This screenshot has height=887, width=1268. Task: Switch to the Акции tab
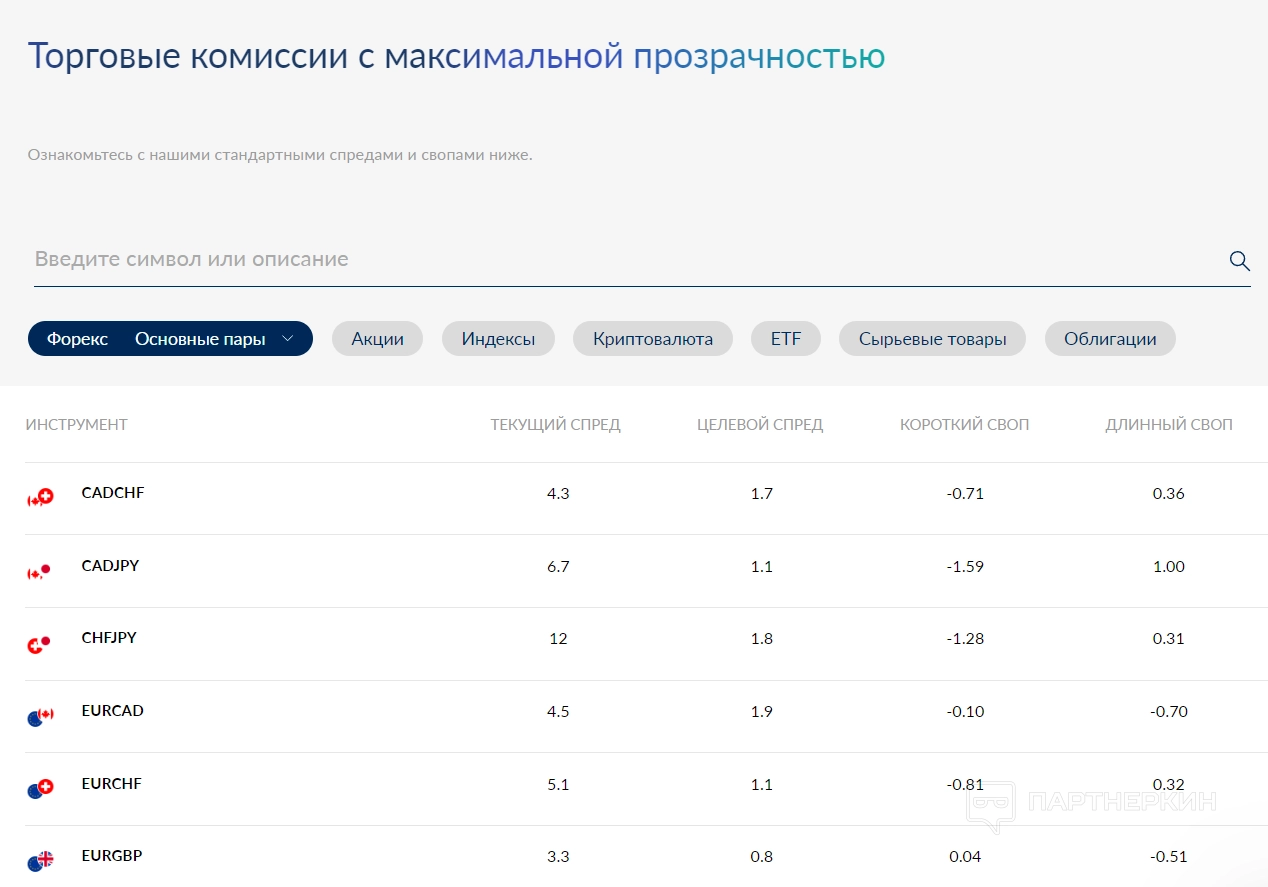pos(377,339)
